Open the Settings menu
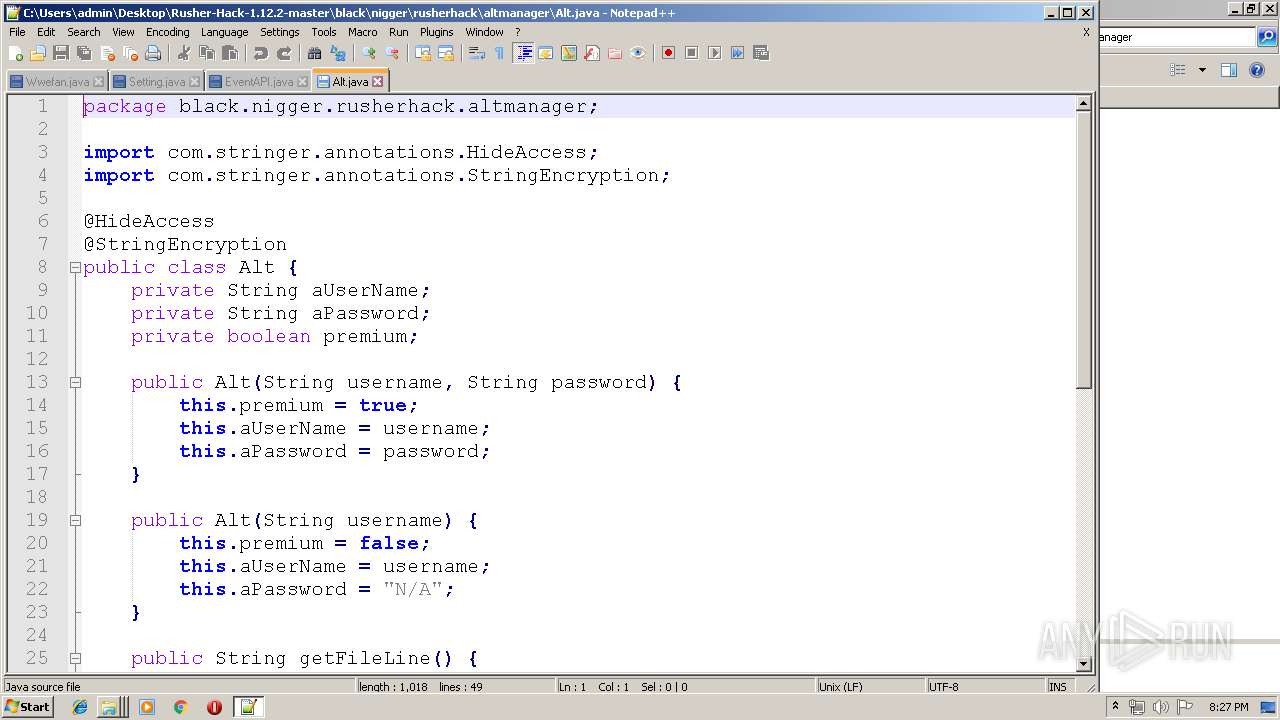Image resolution: width=1280 pixels, height=720 pixels. point(280,32)
